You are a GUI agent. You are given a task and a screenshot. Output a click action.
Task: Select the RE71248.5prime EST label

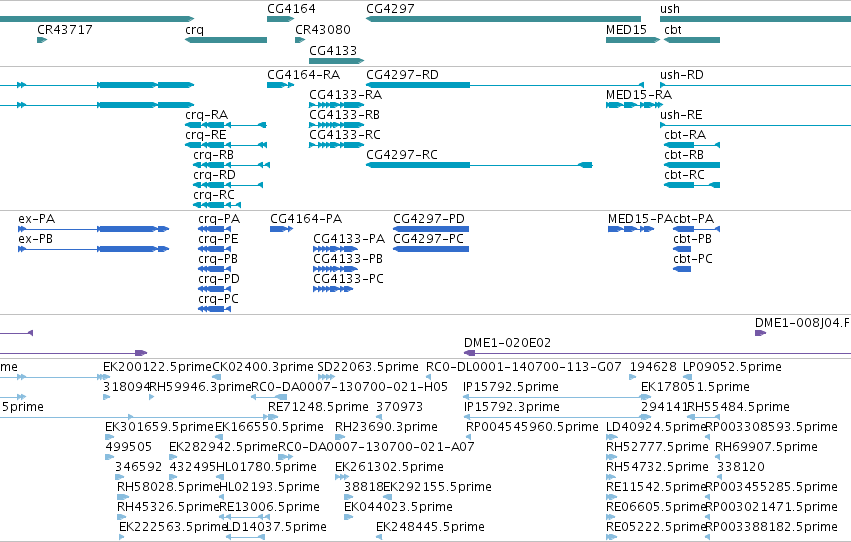(319, 407)
